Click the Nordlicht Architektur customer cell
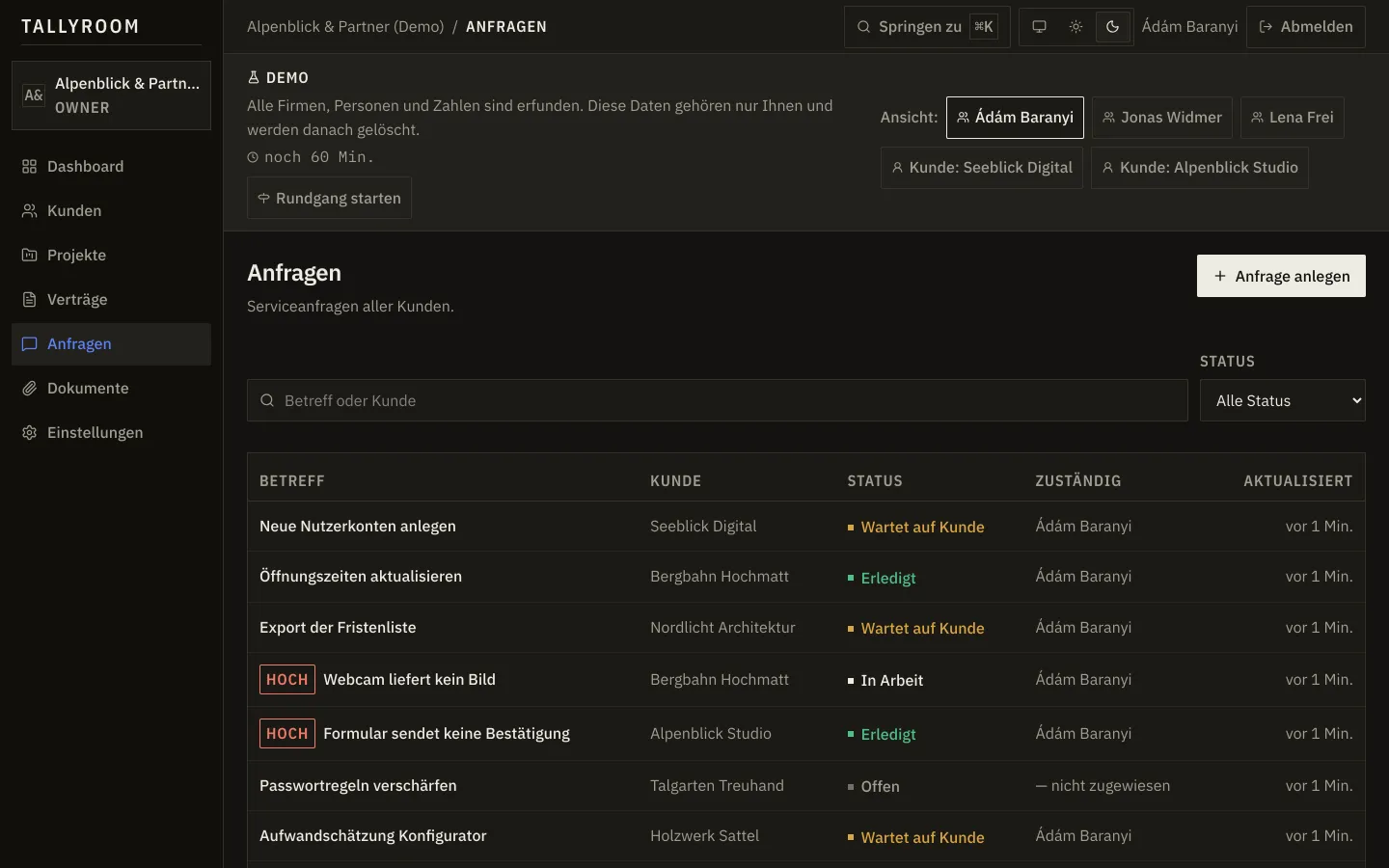Image resolution: width=1389 pixels, height=868 pixels. click(x=722, y=628)
